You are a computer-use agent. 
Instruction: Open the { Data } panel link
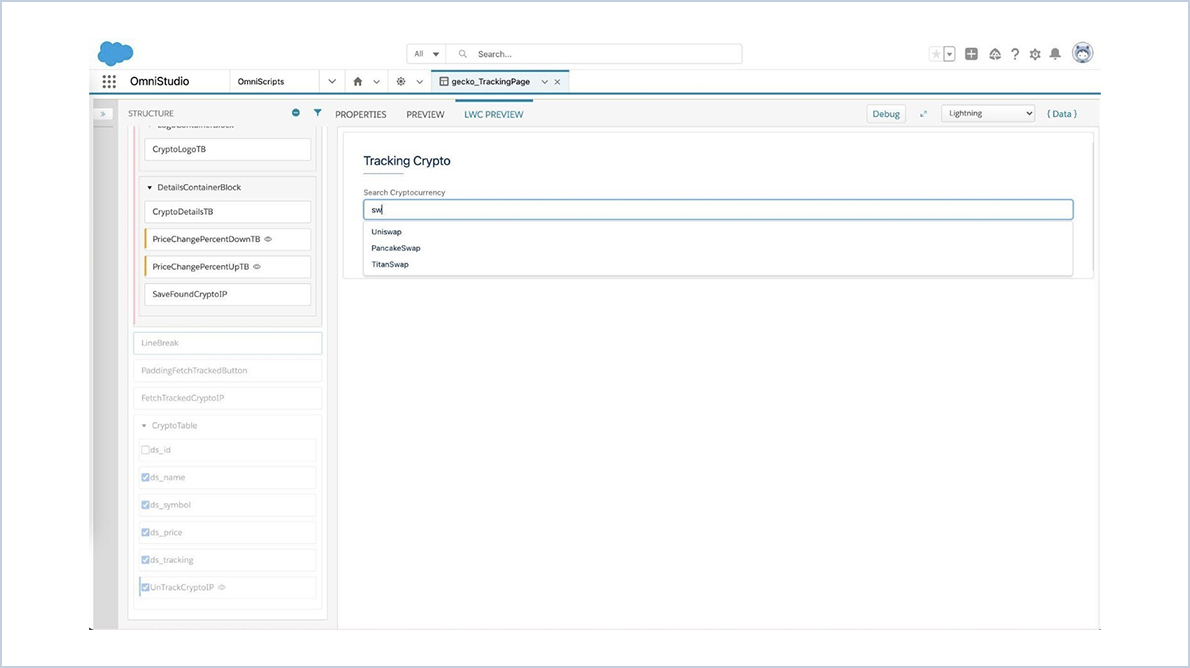point(1061,113)
